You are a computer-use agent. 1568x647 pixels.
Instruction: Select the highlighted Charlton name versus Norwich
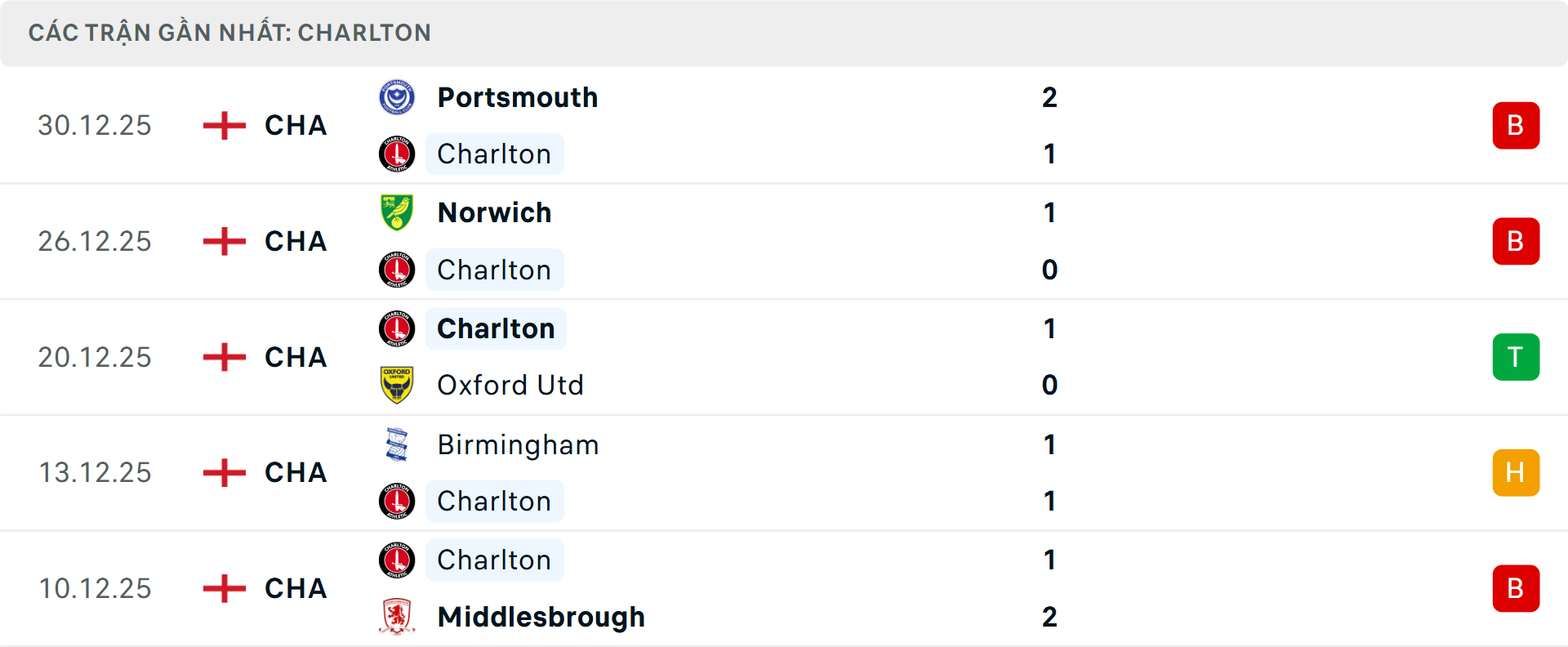(494, 270)
